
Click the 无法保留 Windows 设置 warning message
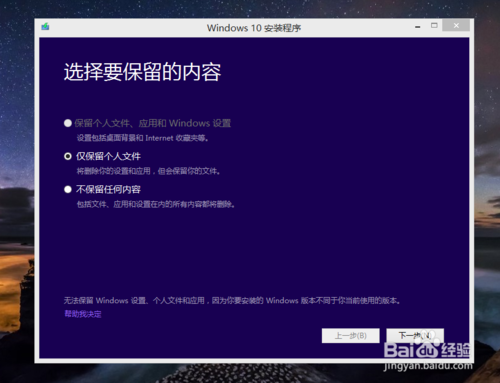232,301
